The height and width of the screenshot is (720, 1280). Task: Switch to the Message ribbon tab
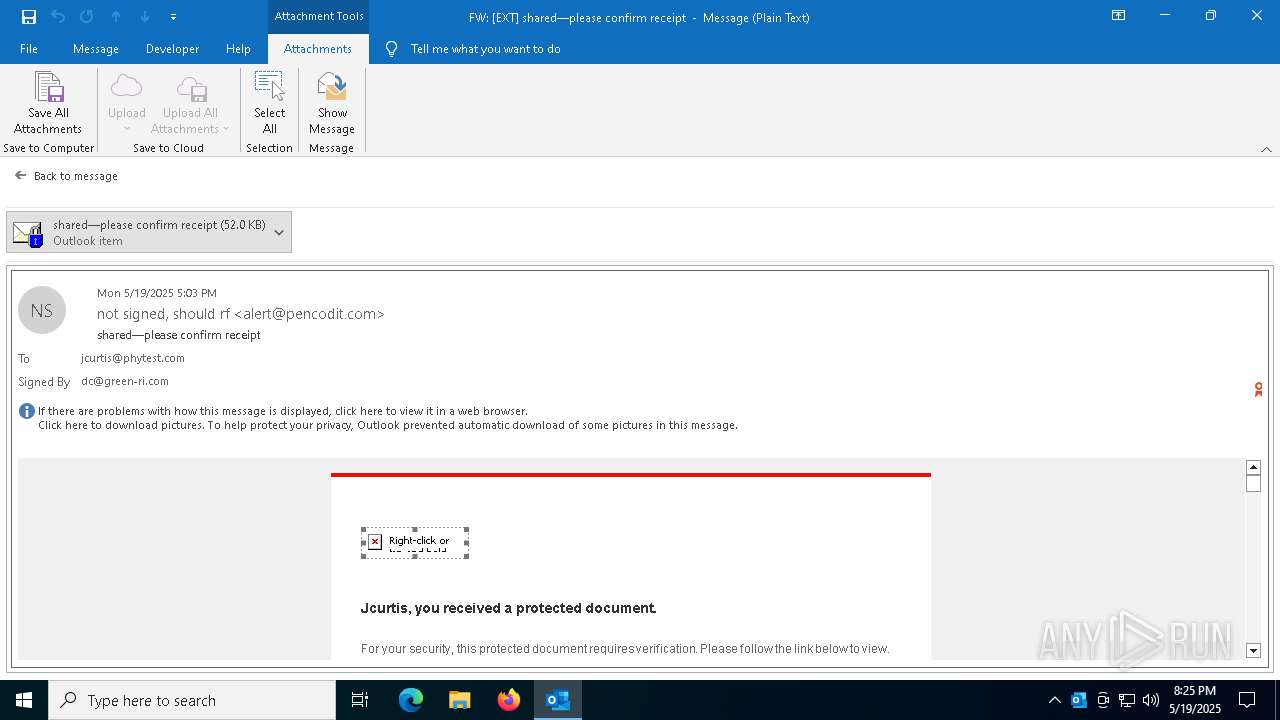96,49
